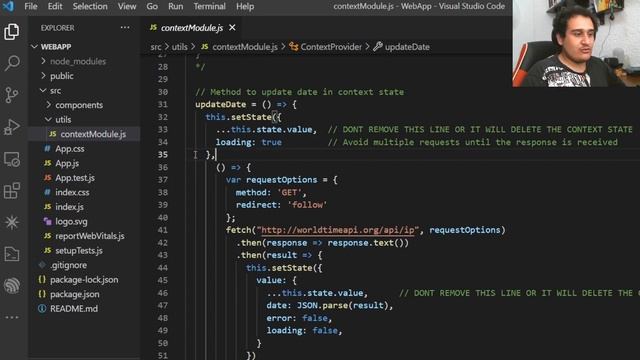The width and height of the screenshot is (640, 360).
Task: Open the Run menu
Action: click(176, 6)
